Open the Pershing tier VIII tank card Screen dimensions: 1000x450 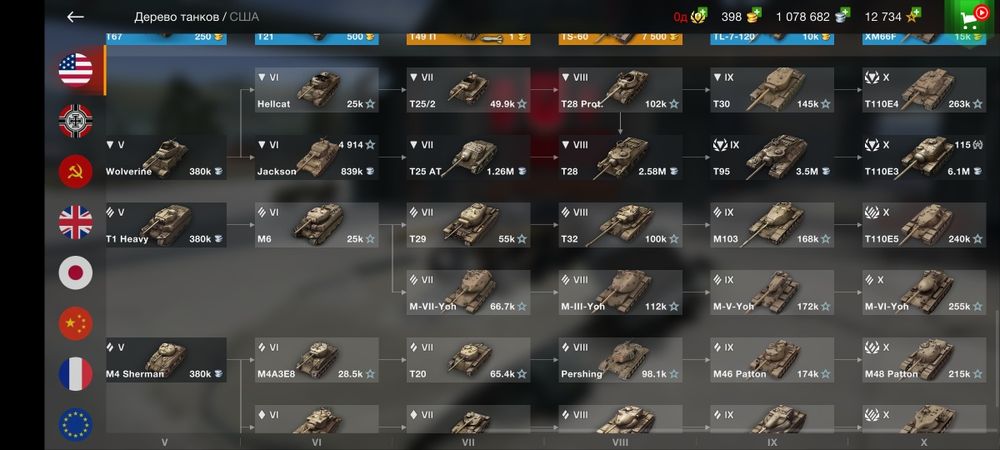[x=621, y=360]
